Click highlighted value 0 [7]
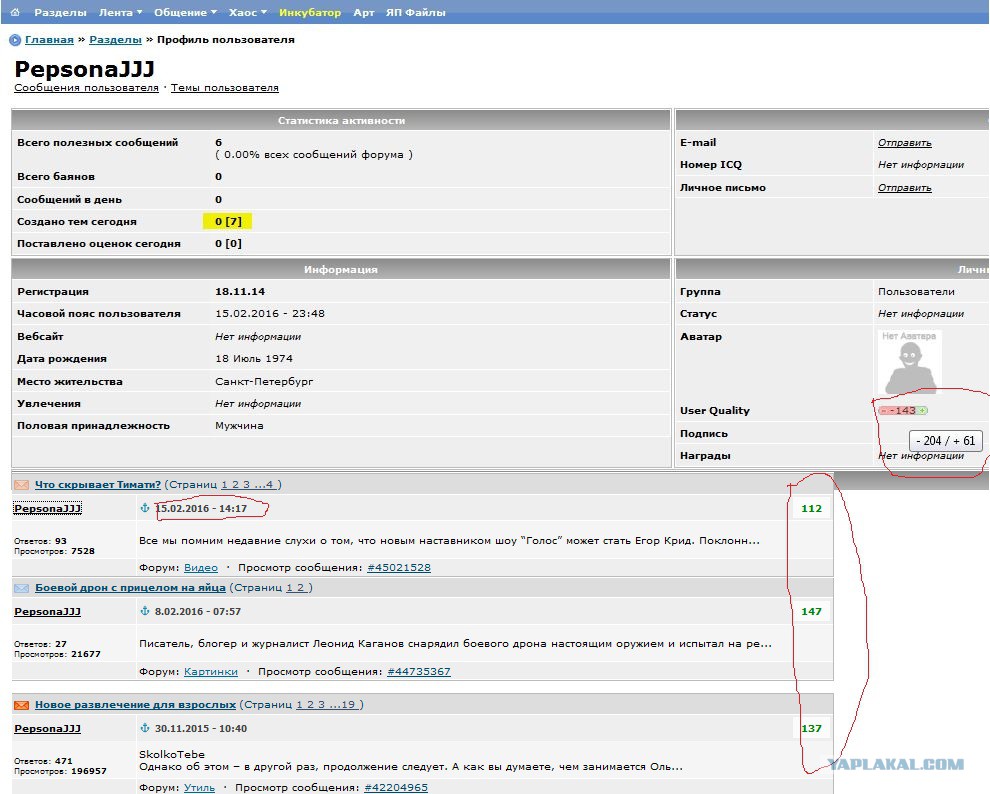 (228, 222)
